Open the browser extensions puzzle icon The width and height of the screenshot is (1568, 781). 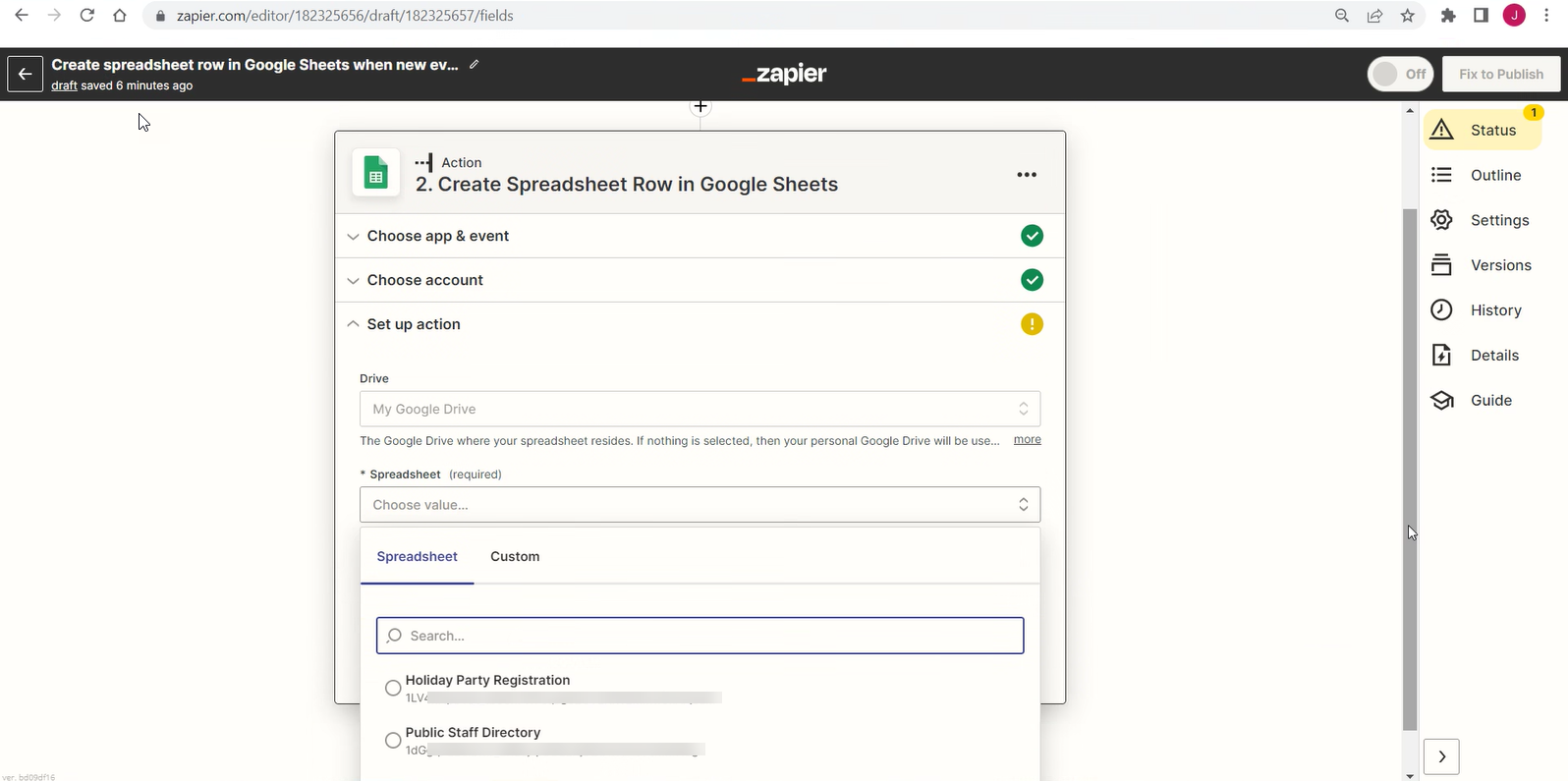click(1448, 16)
